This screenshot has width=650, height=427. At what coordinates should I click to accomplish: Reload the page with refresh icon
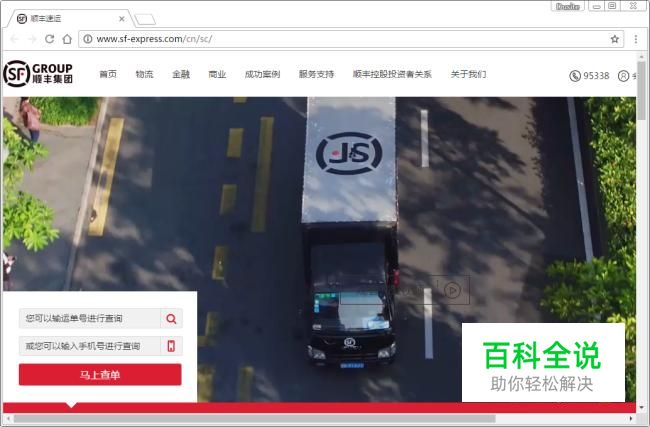(x=49, y=39)
